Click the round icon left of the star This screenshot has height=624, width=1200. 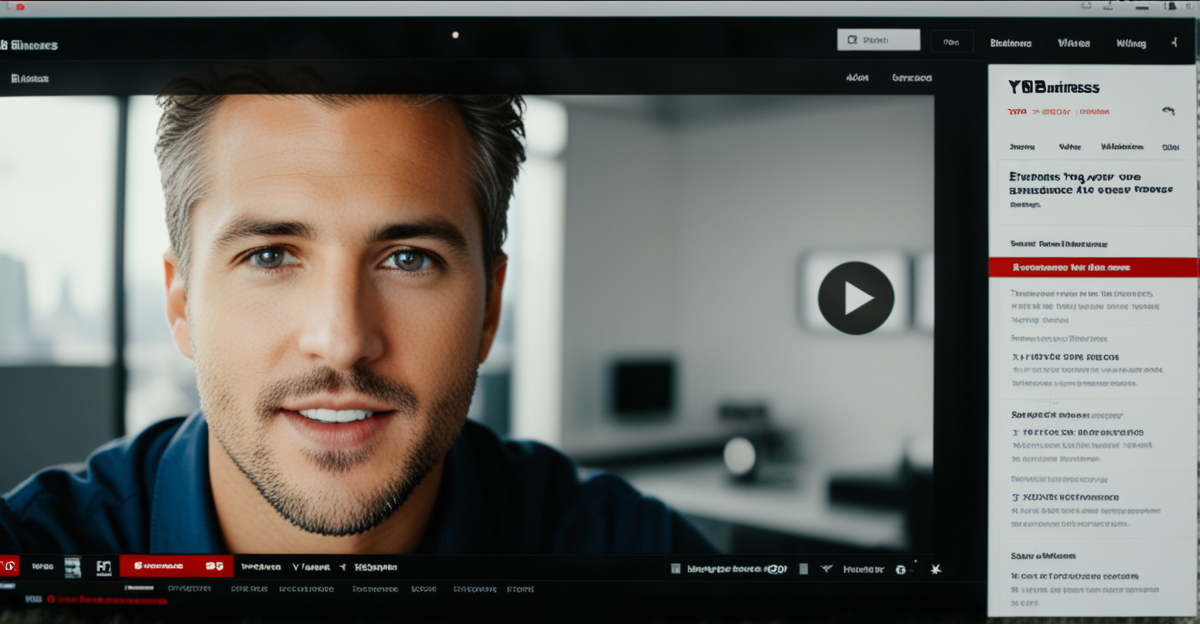click(900, 569)
